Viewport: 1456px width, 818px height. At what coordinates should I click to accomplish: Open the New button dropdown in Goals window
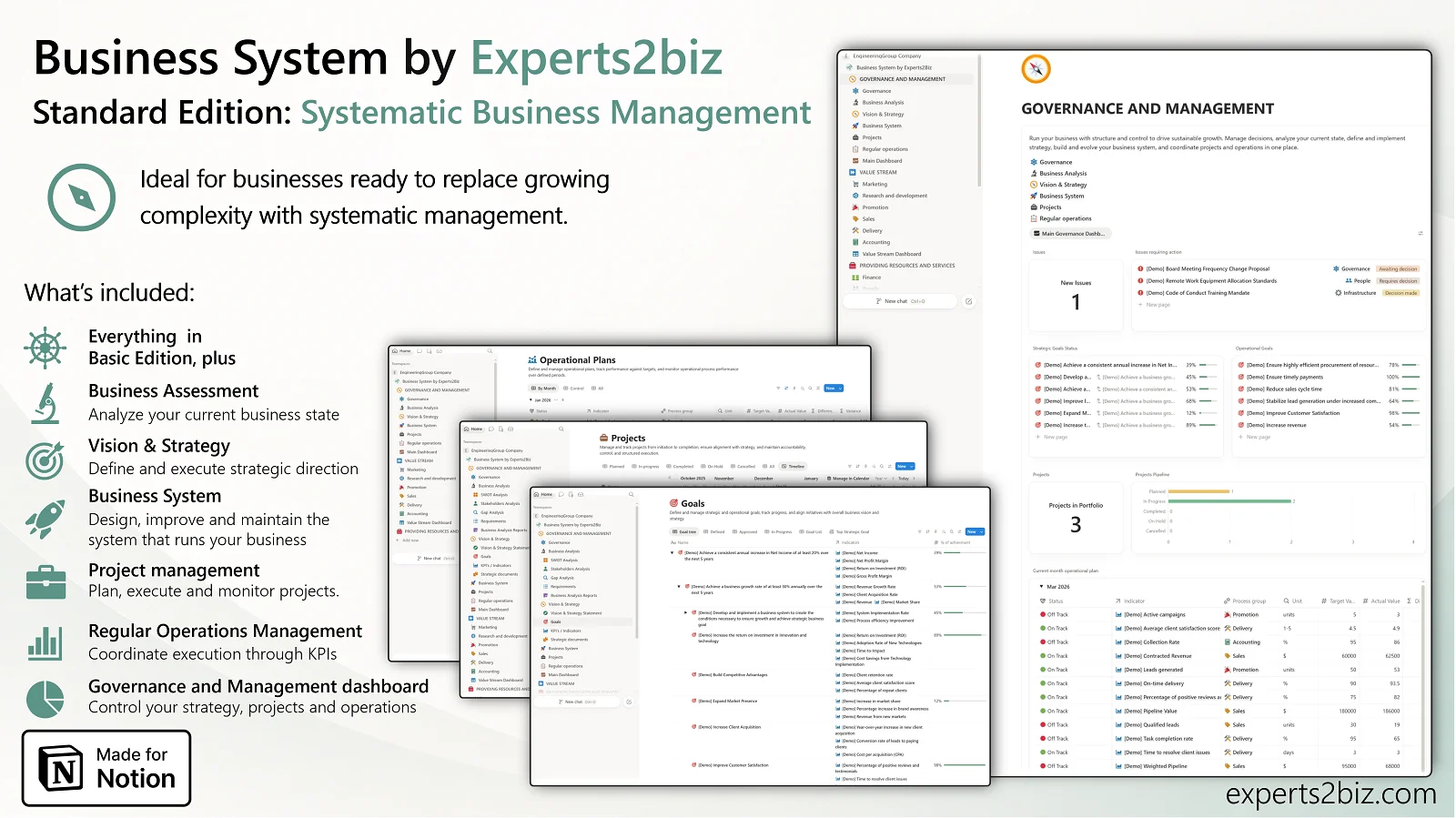(981, 531)
